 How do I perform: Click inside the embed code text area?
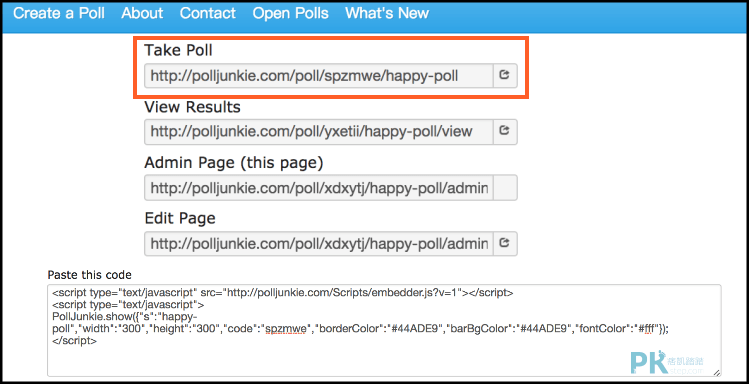[x=384, y=330]
